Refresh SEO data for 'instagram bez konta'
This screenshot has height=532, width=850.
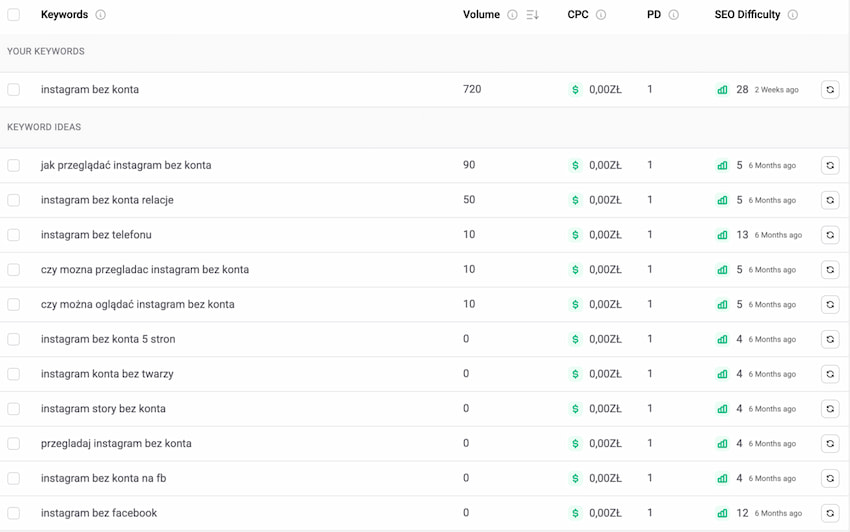pyautogui.click(x=830, y=89)
